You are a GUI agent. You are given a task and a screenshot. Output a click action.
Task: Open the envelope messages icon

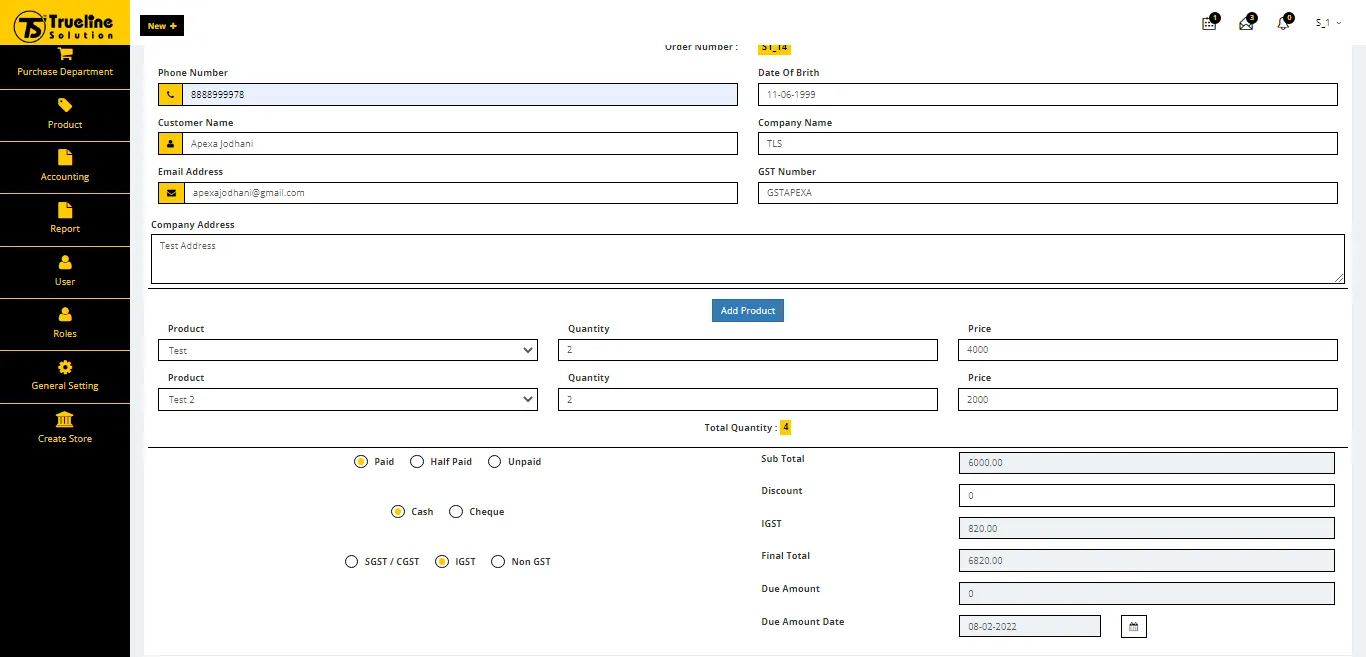1246,24
